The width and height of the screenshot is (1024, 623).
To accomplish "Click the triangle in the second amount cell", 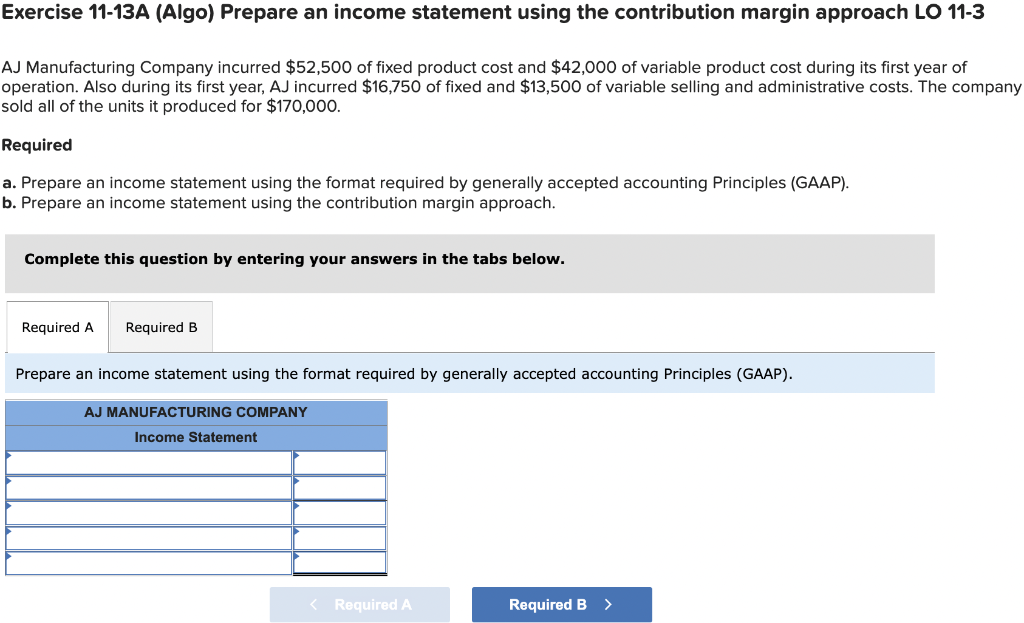I will (297, 481).
